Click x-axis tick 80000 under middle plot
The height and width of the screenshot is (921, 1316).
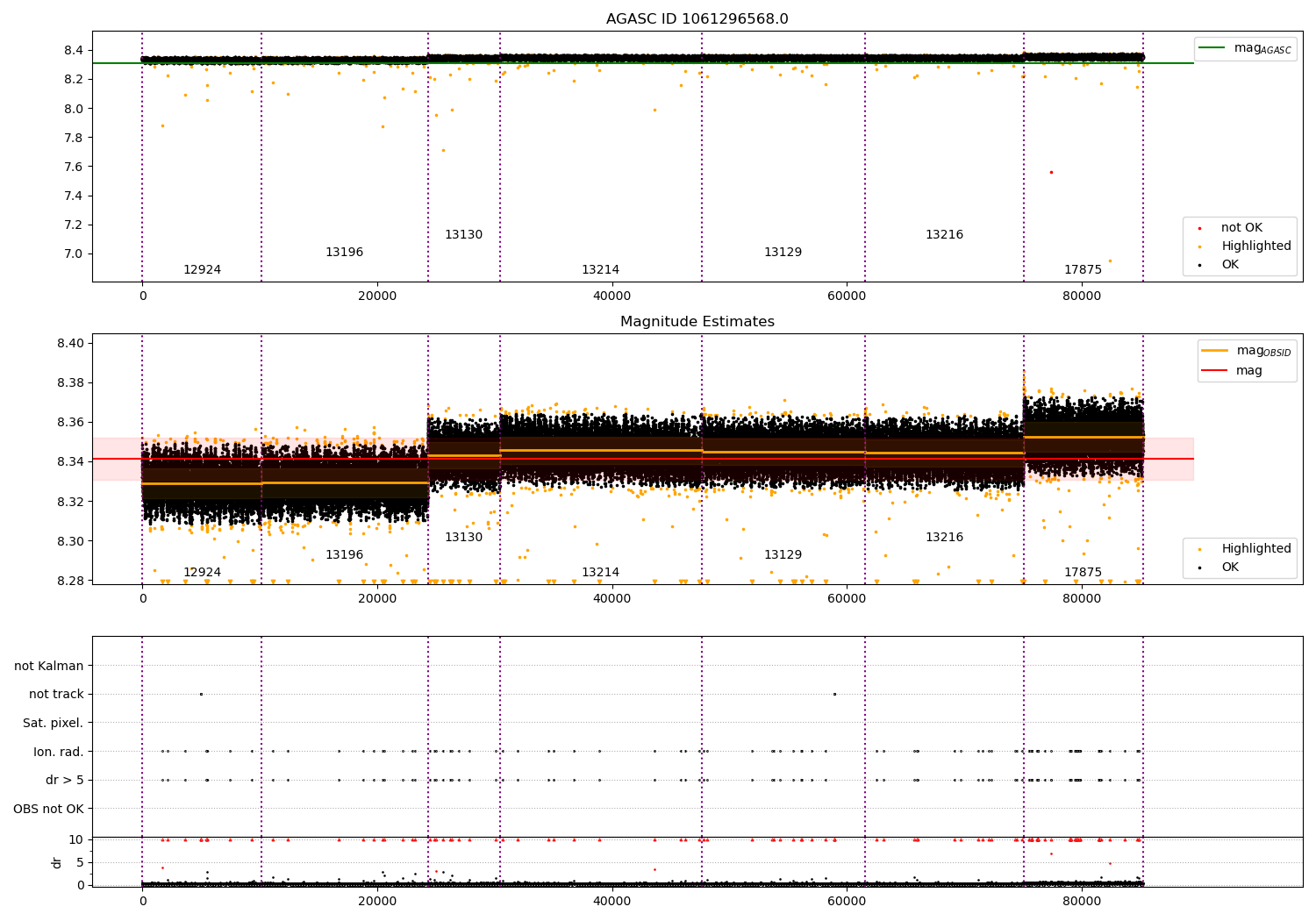[1082, 599]
